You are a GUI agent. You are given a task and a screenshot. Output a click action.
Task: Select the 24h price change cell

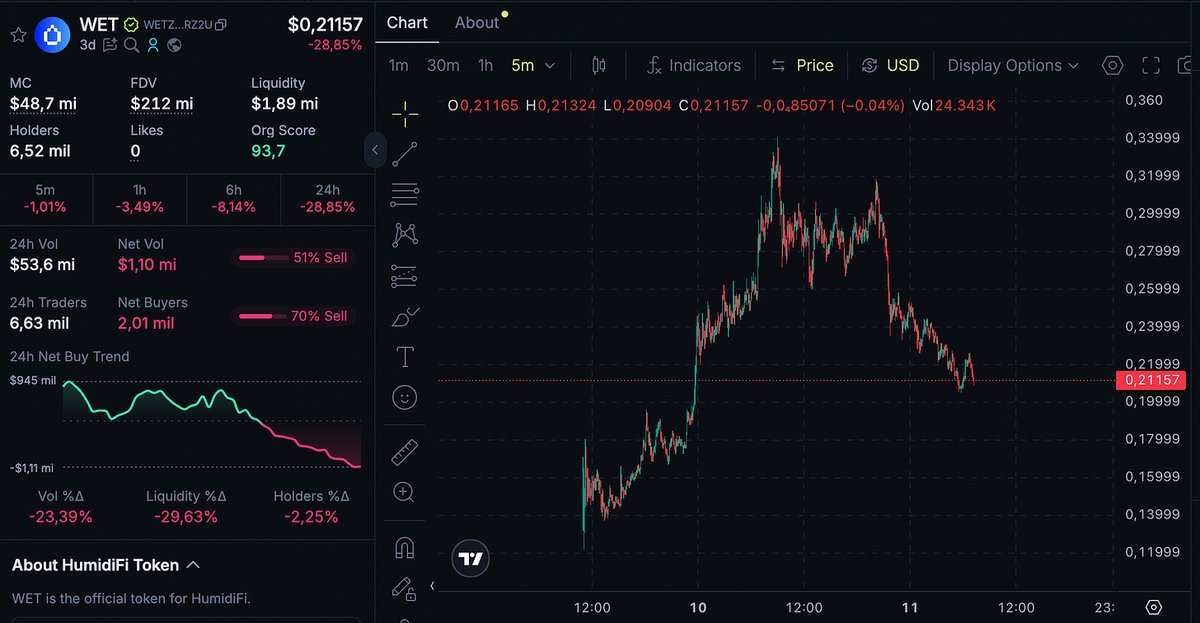tap(328, 198)
